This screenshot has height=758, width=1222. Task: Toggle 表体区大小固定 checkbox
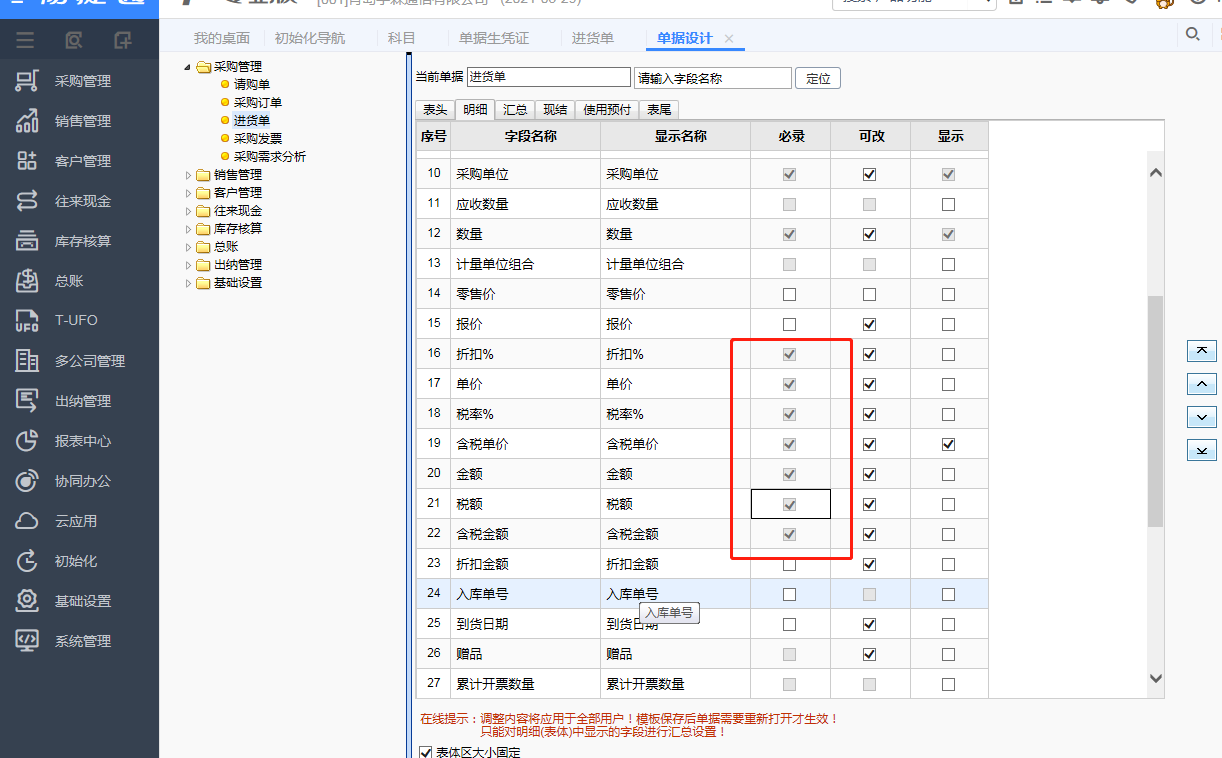click(425, 752)
